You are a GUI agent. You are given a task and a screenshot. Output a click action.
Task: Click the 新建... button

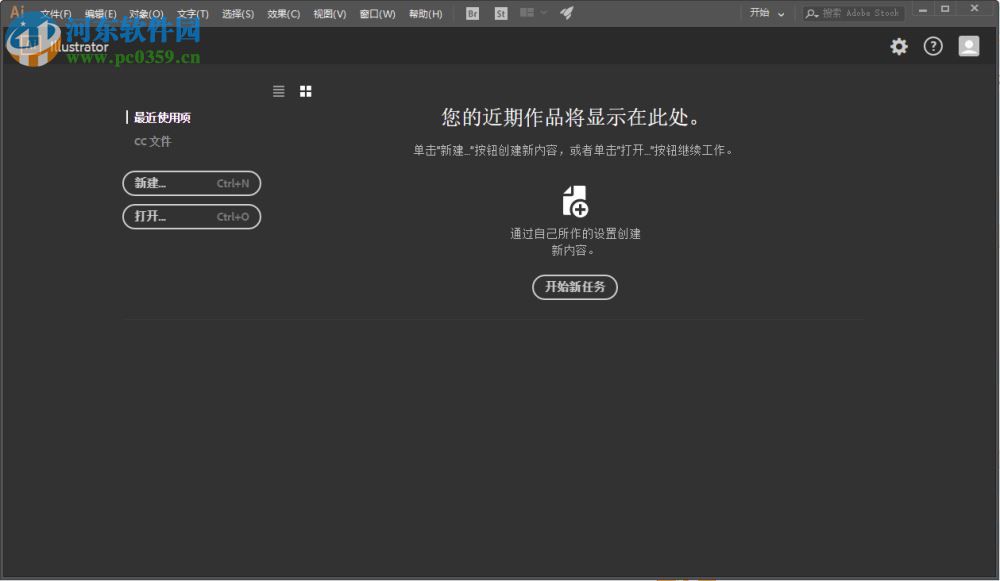point(191,183)
